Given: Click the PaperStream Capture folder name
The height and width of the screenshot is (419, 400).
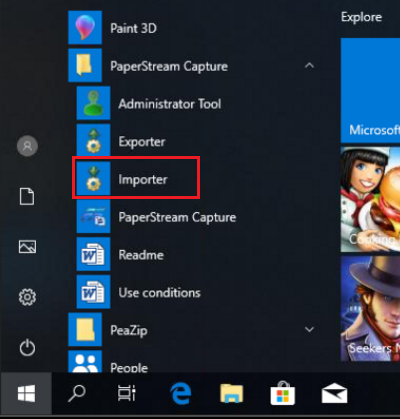Looking at the screenshot, I should [169, 66].
